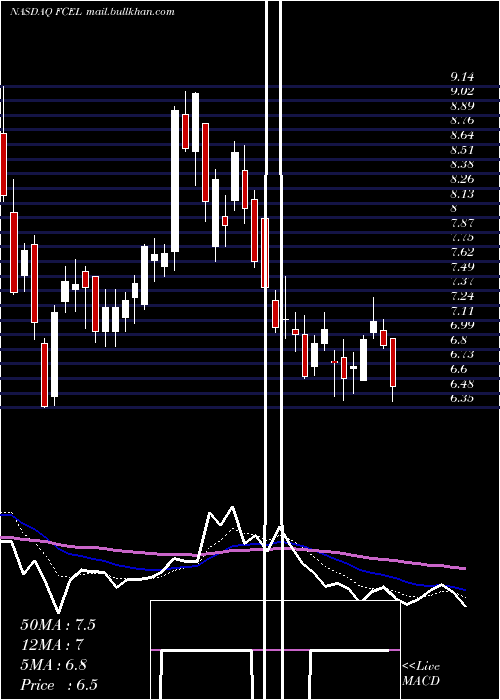Click the 8.26 price label
The width and height of the screenshot is (500, 700).
pyautogui.click(x=462, y=179)
